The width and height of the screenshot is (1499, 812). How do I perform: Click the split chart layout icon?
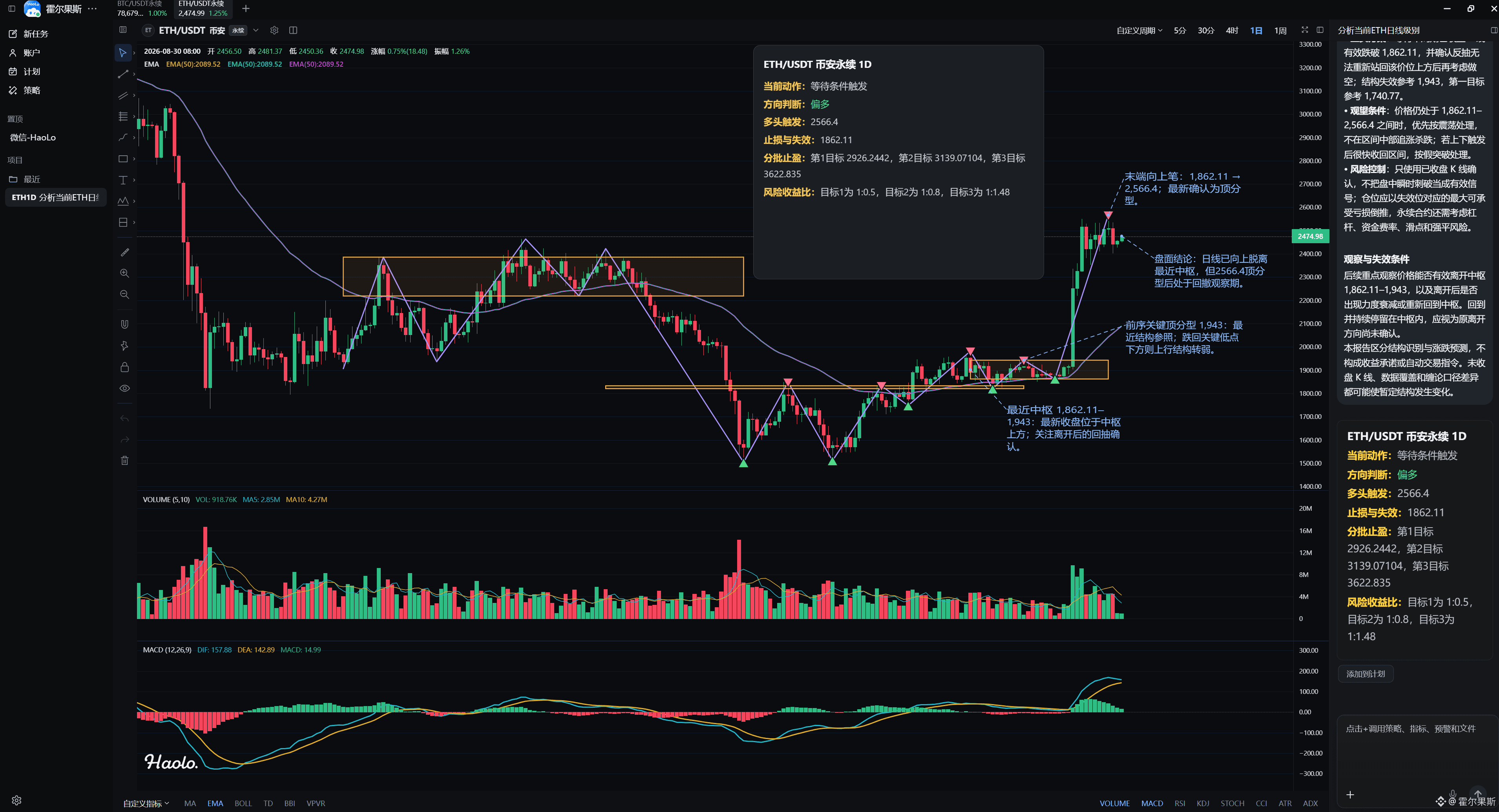coord(293,30)
